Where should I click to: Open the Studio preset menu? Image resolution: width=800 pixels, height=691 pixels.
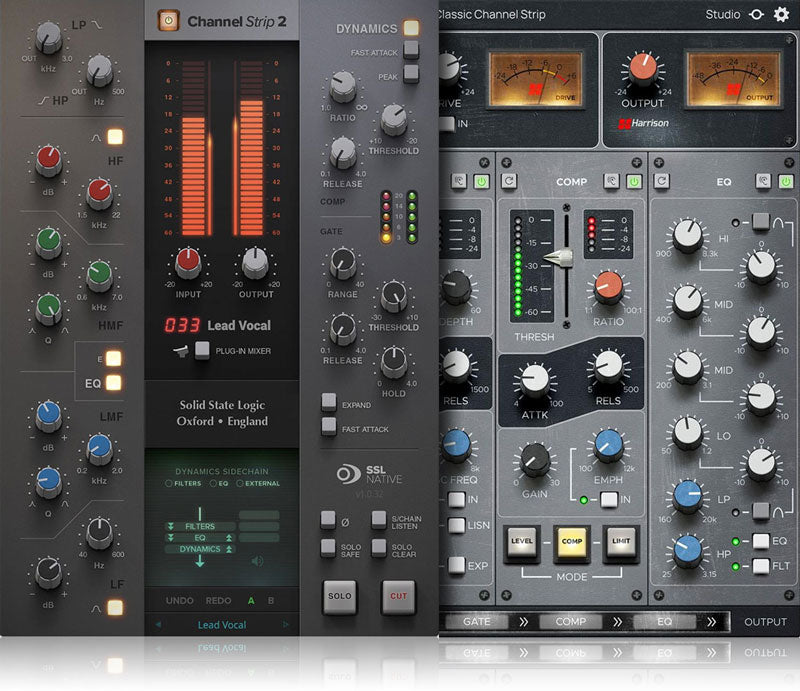click(722, 14)
